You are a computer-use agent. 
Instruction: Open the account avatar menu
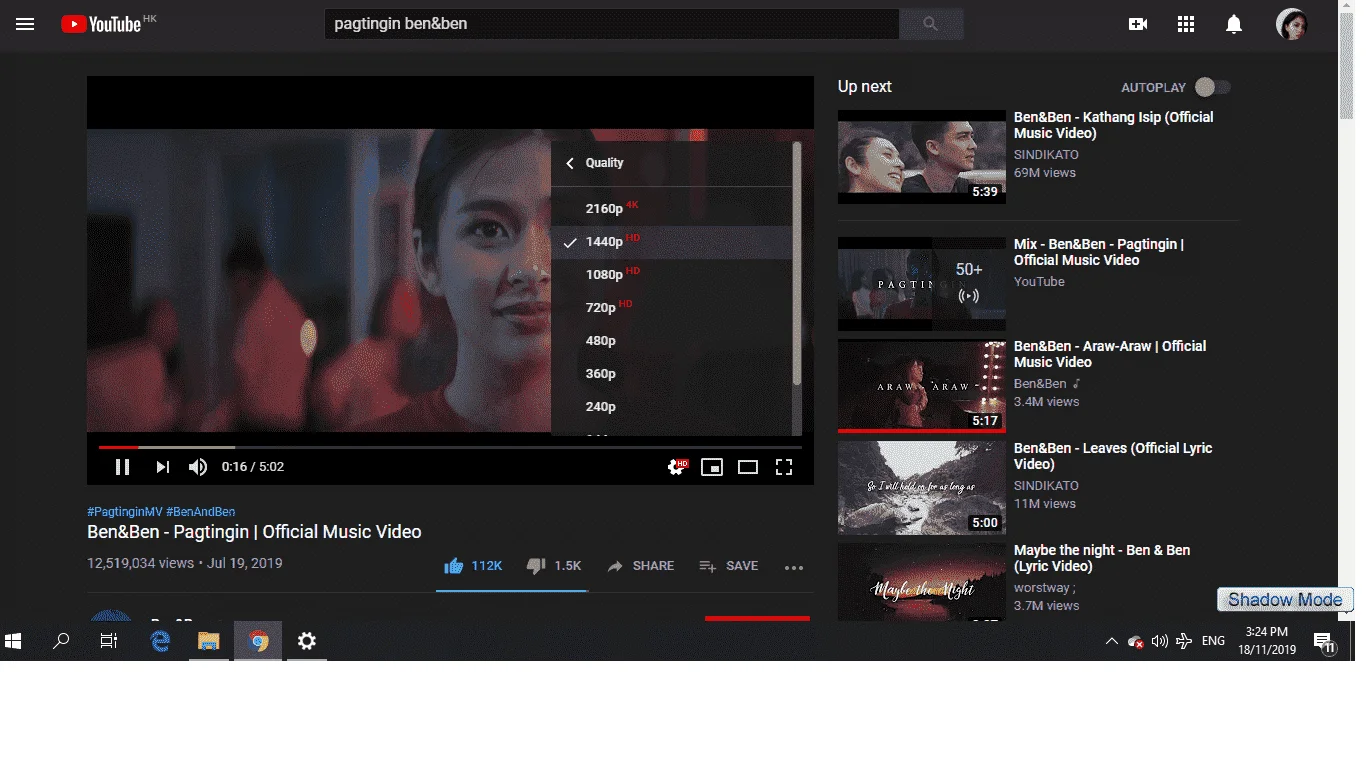pyautogui.click(x=1292, y=24)
